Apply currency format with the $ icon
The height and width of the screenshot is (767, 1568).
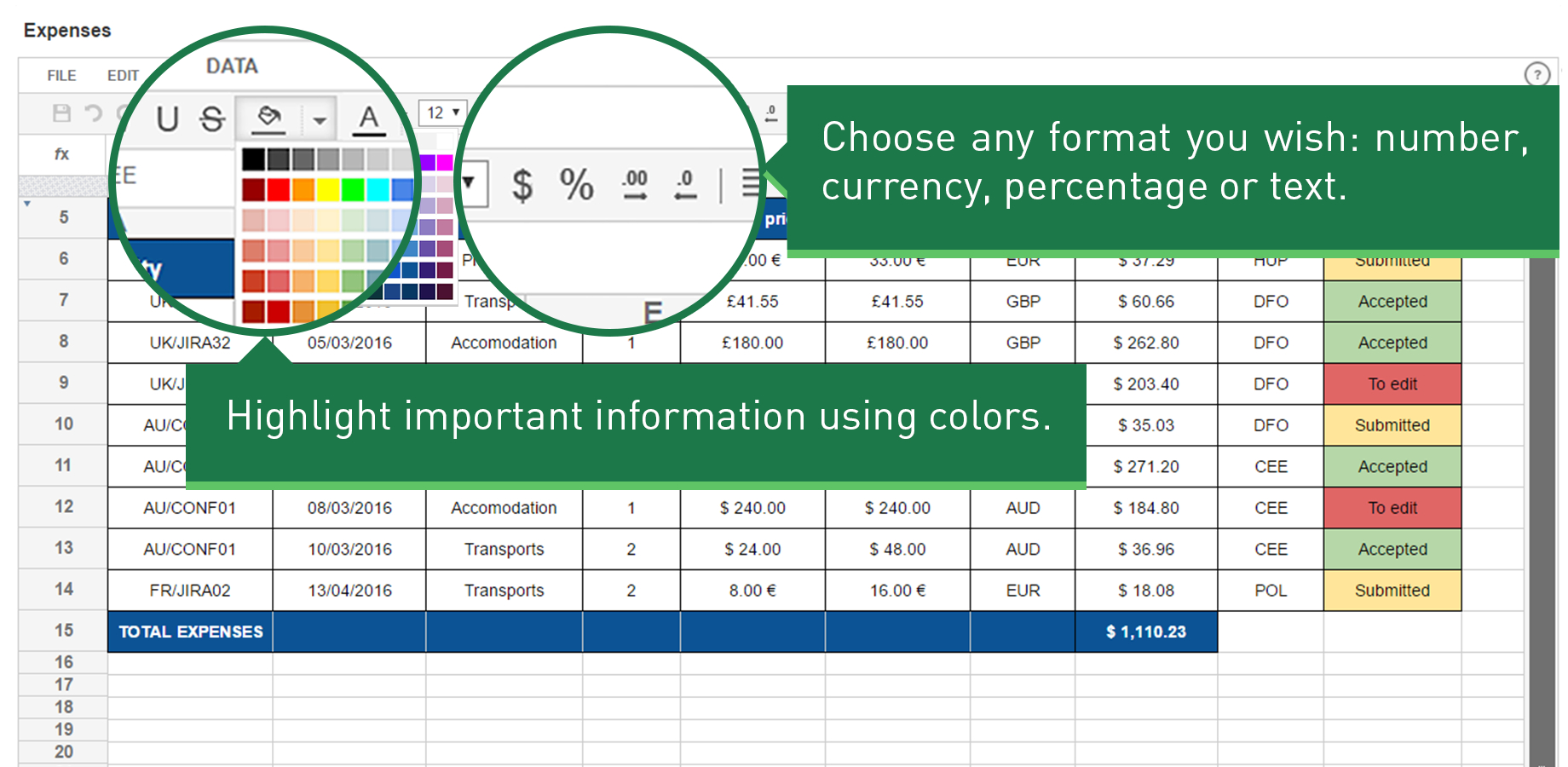point(522,185)
